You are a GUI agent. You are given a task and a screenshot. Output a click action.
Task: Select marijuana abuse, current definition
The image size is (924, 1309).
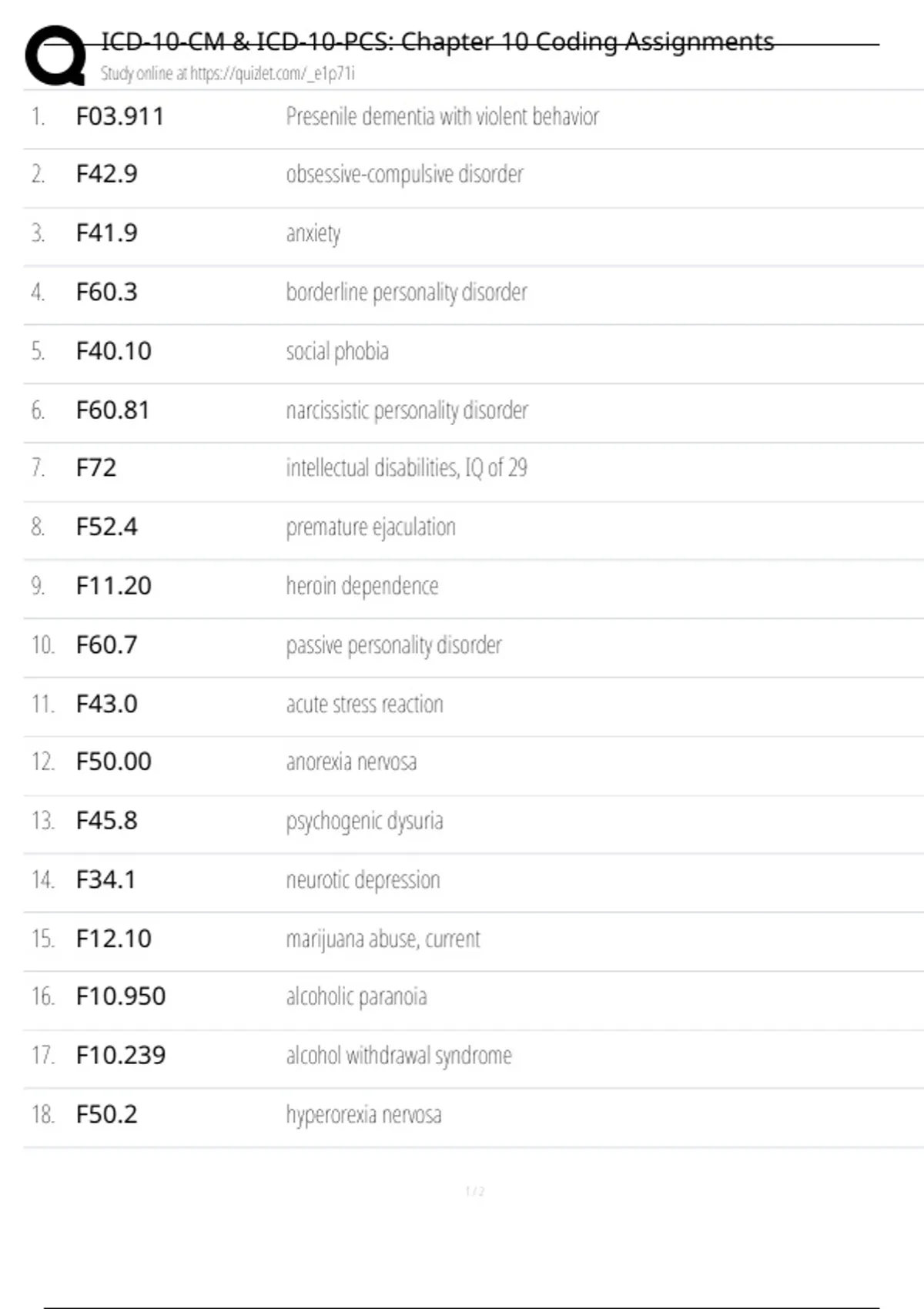tap(383, 939)
